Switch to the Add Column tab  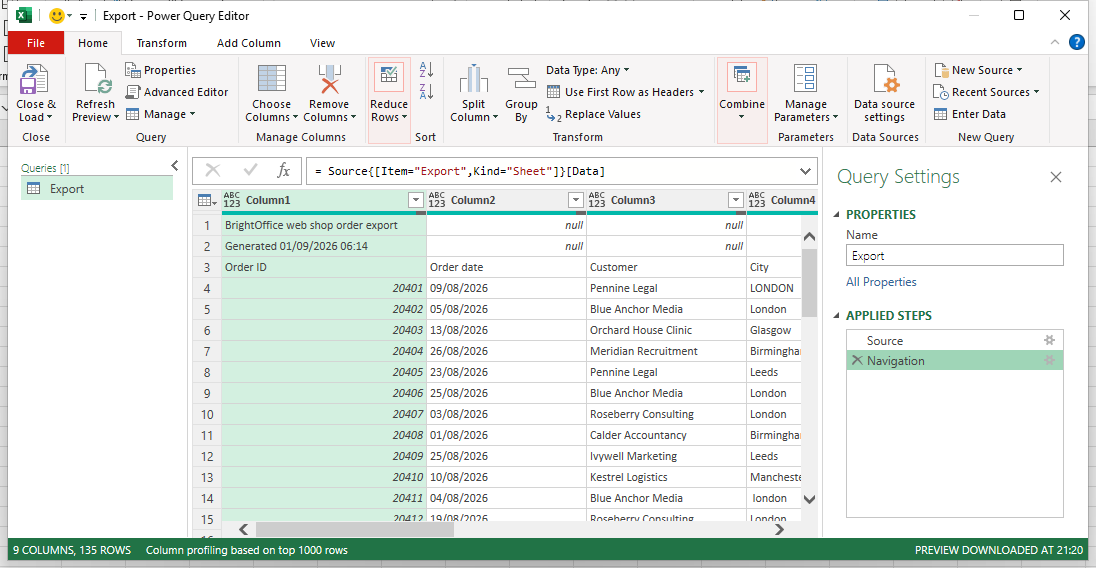(x=249, y=43)
